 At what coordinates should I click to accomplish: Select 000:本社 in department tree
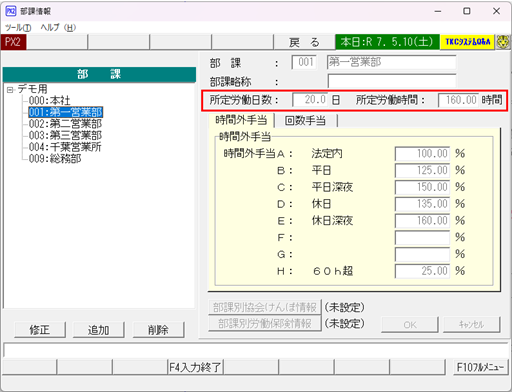[49, 100]
